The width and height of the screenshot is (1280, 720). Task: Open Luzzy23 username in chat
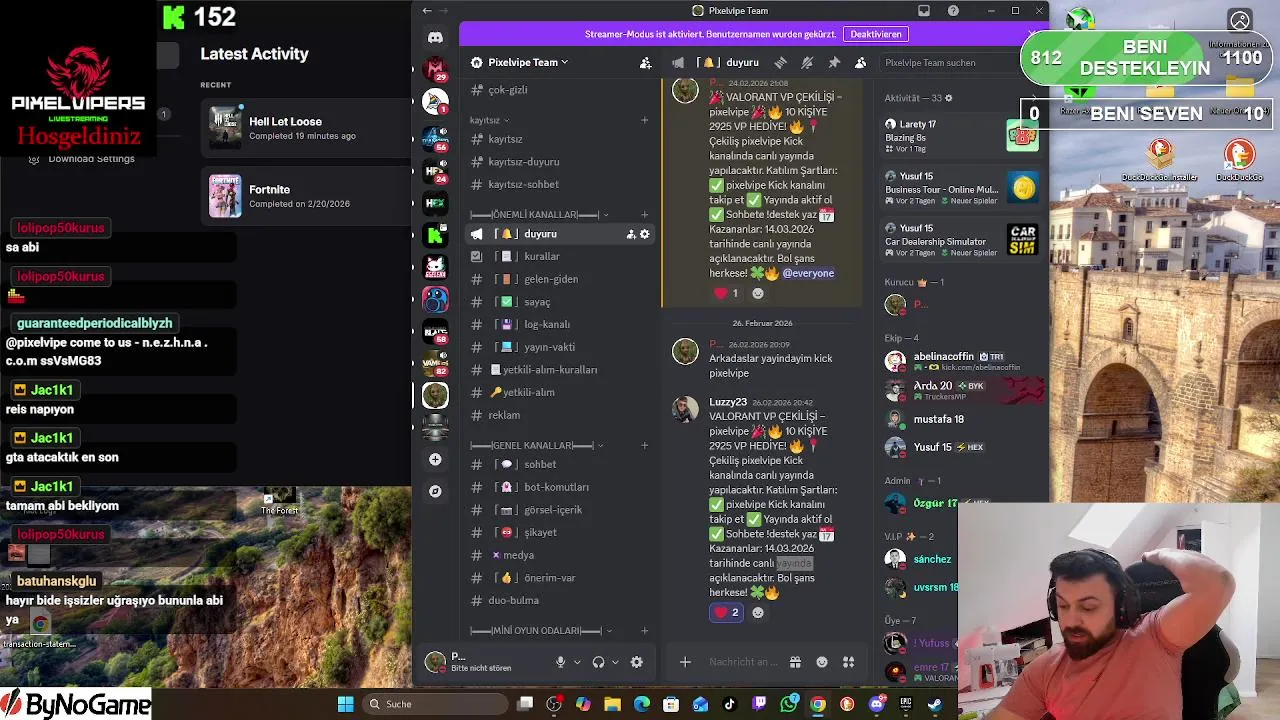coord(728,402)
